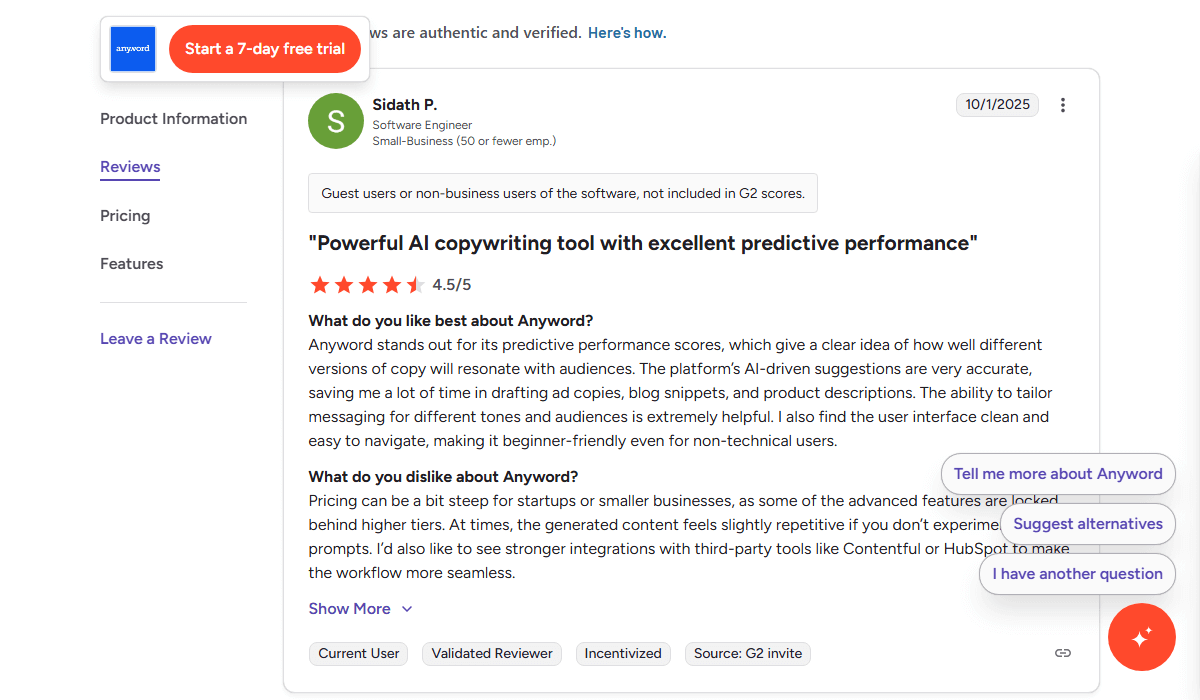Start a 7-day free trial
The image size is (1200, 700).
click(264, 48)
